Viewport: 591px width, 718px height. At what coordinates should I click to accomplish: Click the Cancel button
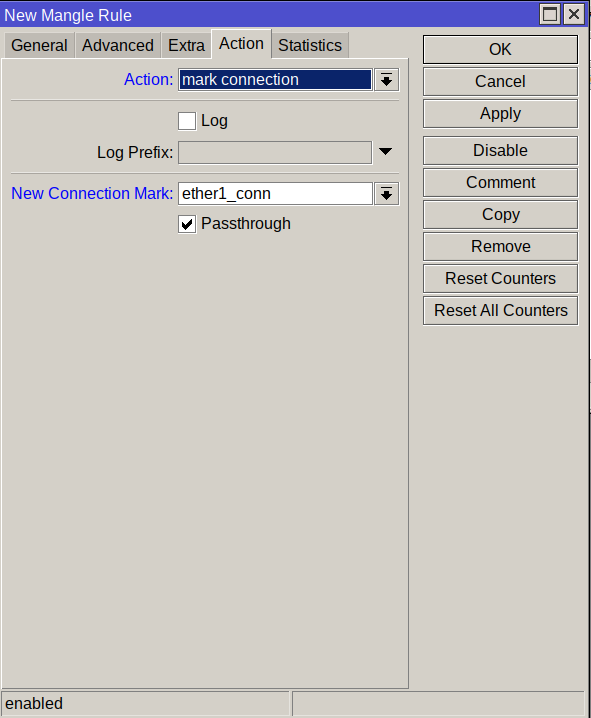[x=500, y=82]
